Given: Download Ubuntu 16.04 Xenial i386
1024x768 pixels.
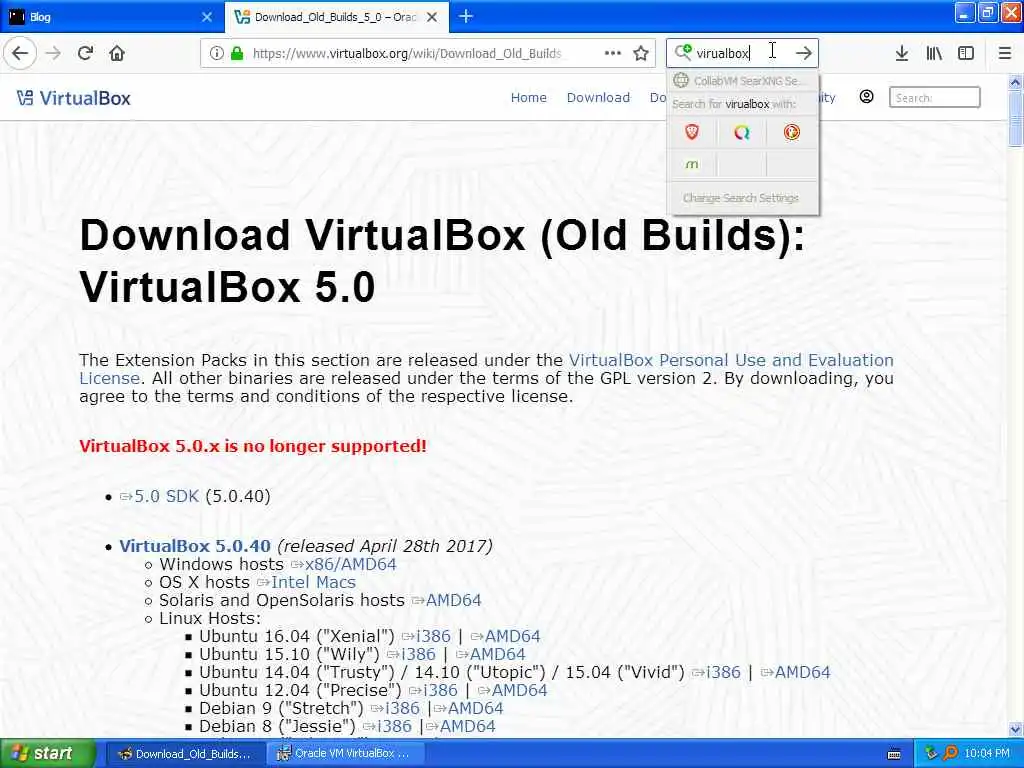Looking at the screenshot, I should [x=433, y=636].
